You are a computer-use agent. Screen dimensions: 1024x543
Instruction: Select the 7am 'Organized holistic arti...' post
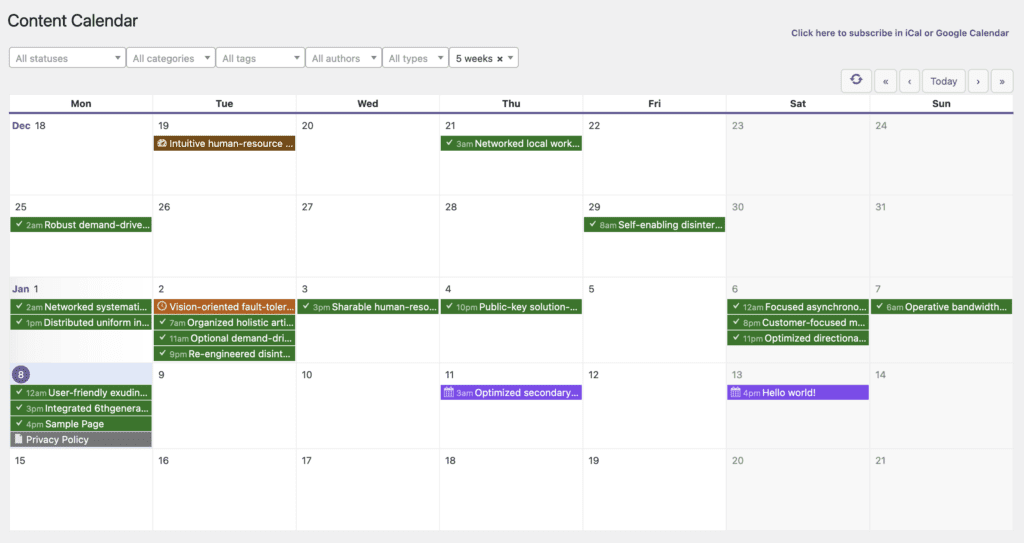coord(224,322)
